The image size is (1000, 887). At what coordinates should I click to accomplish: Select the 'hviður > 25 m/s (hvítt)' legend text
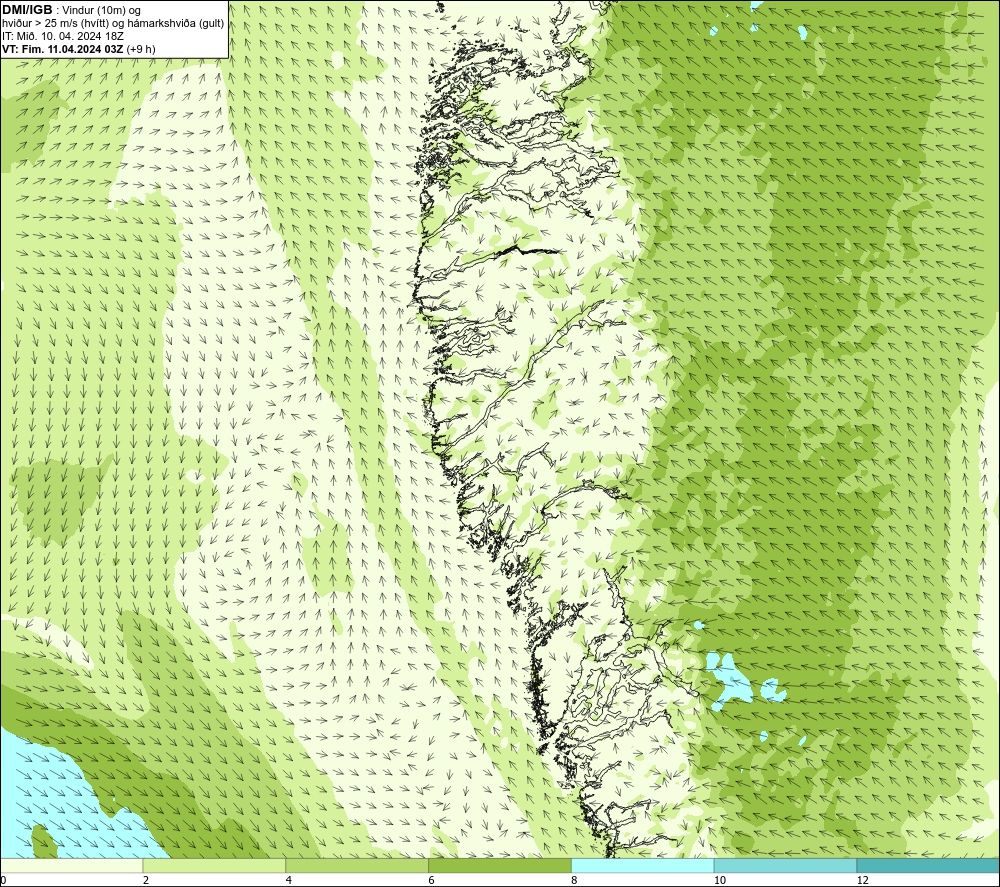click(x=56, y=24)
